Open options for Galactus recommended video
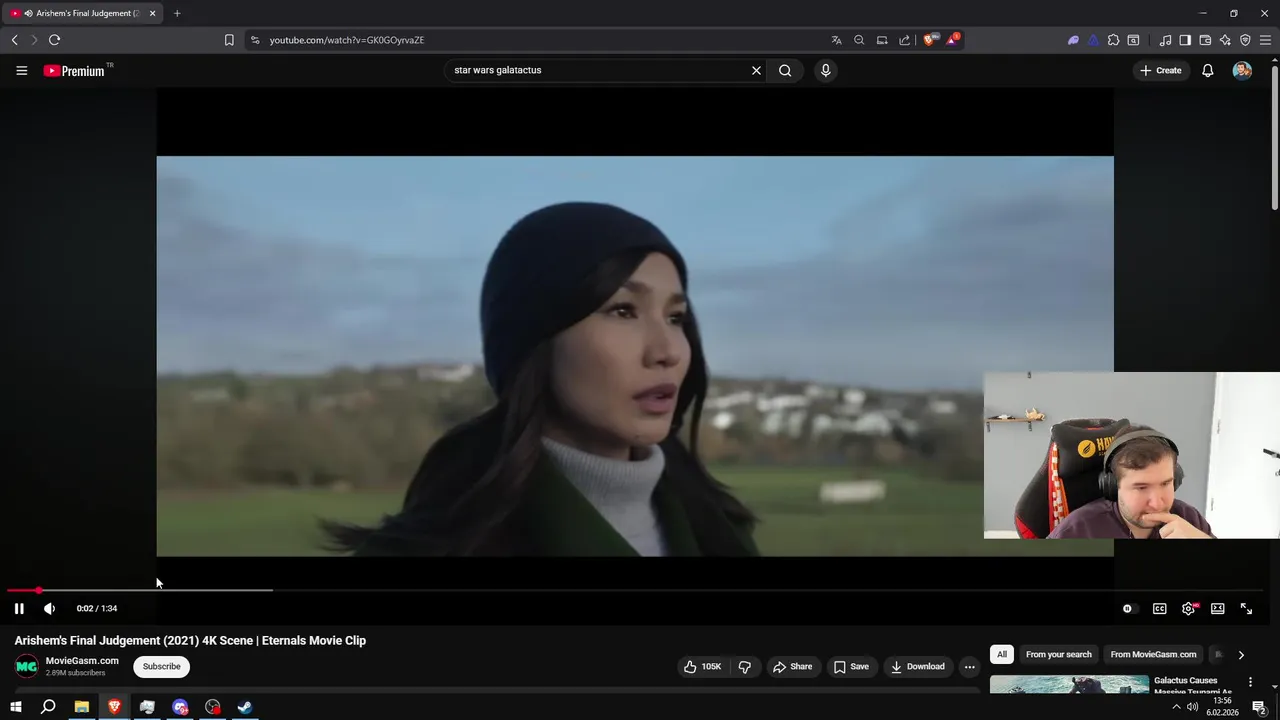This screenshot has height=720, width=1280. 1250,682
